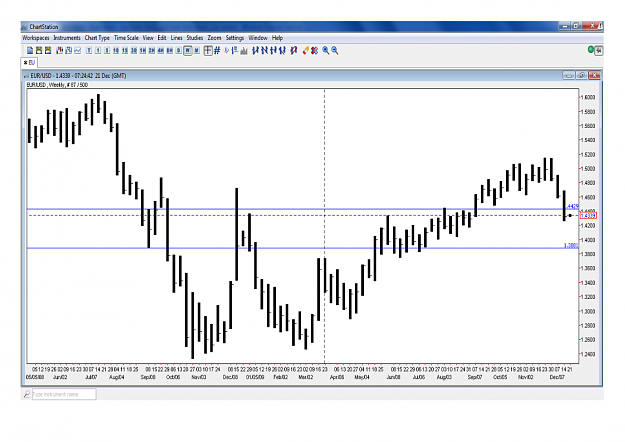Image resolution: width=625 pixels, height=442 pixels.
Task: Click the gray volume histogram icon
Action: (244, 50)
